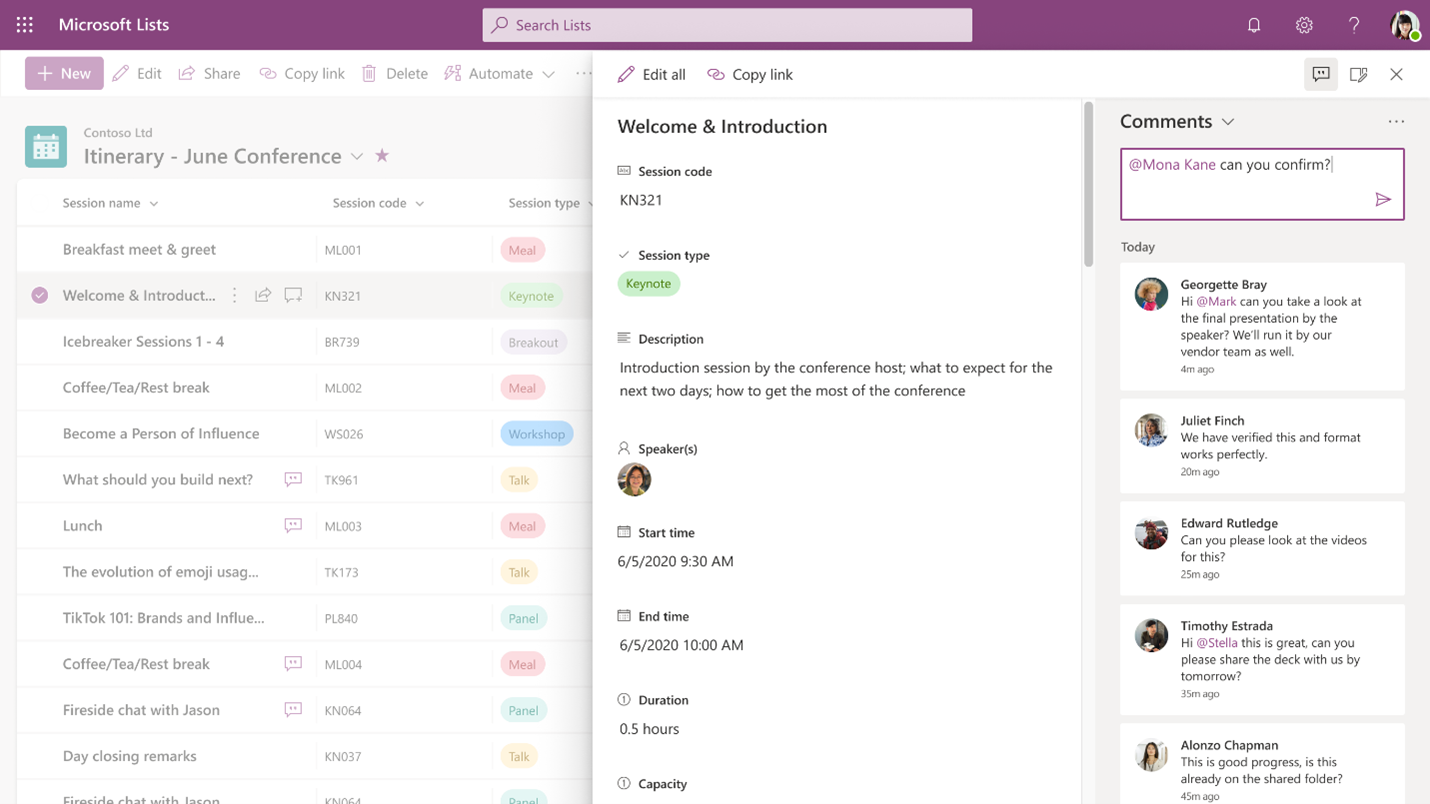Image resolution: width=1430 pixels, height=804 pixels.
Task: Click share icon on Welcome & Introduction row
Action: [x=263, y=295]
